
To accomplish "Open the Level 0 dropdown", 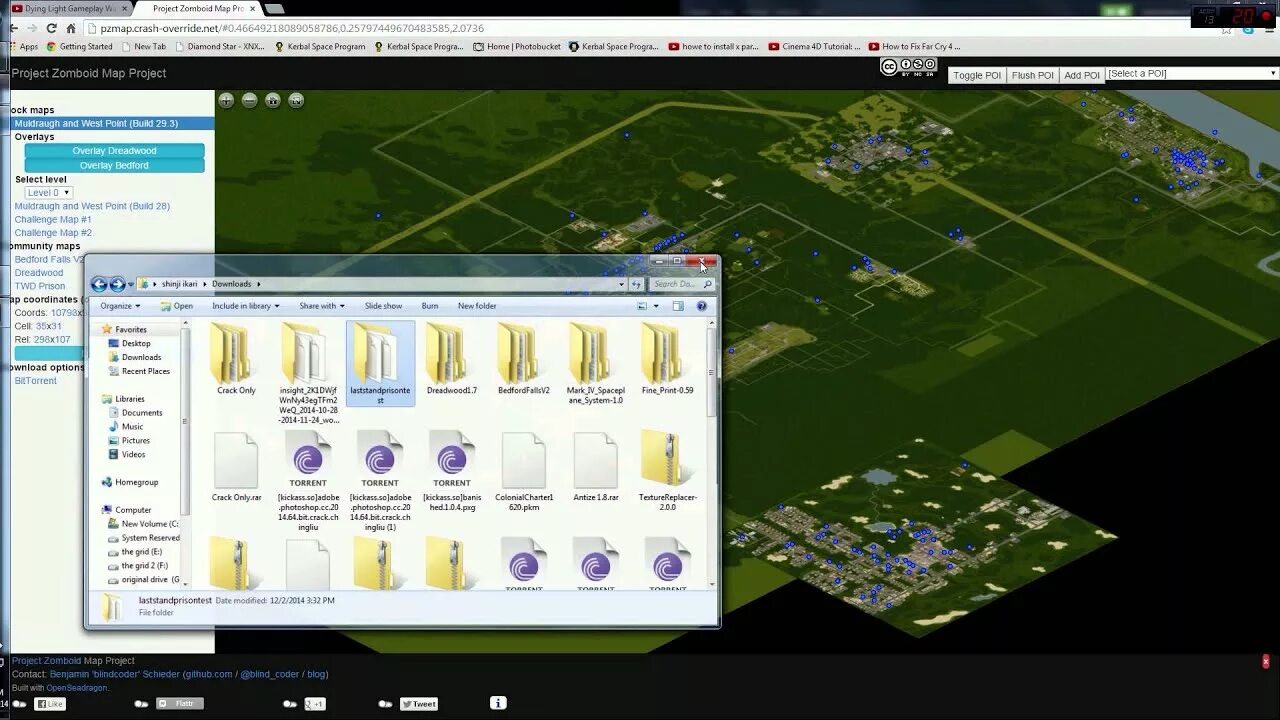I will coord(48,193).
